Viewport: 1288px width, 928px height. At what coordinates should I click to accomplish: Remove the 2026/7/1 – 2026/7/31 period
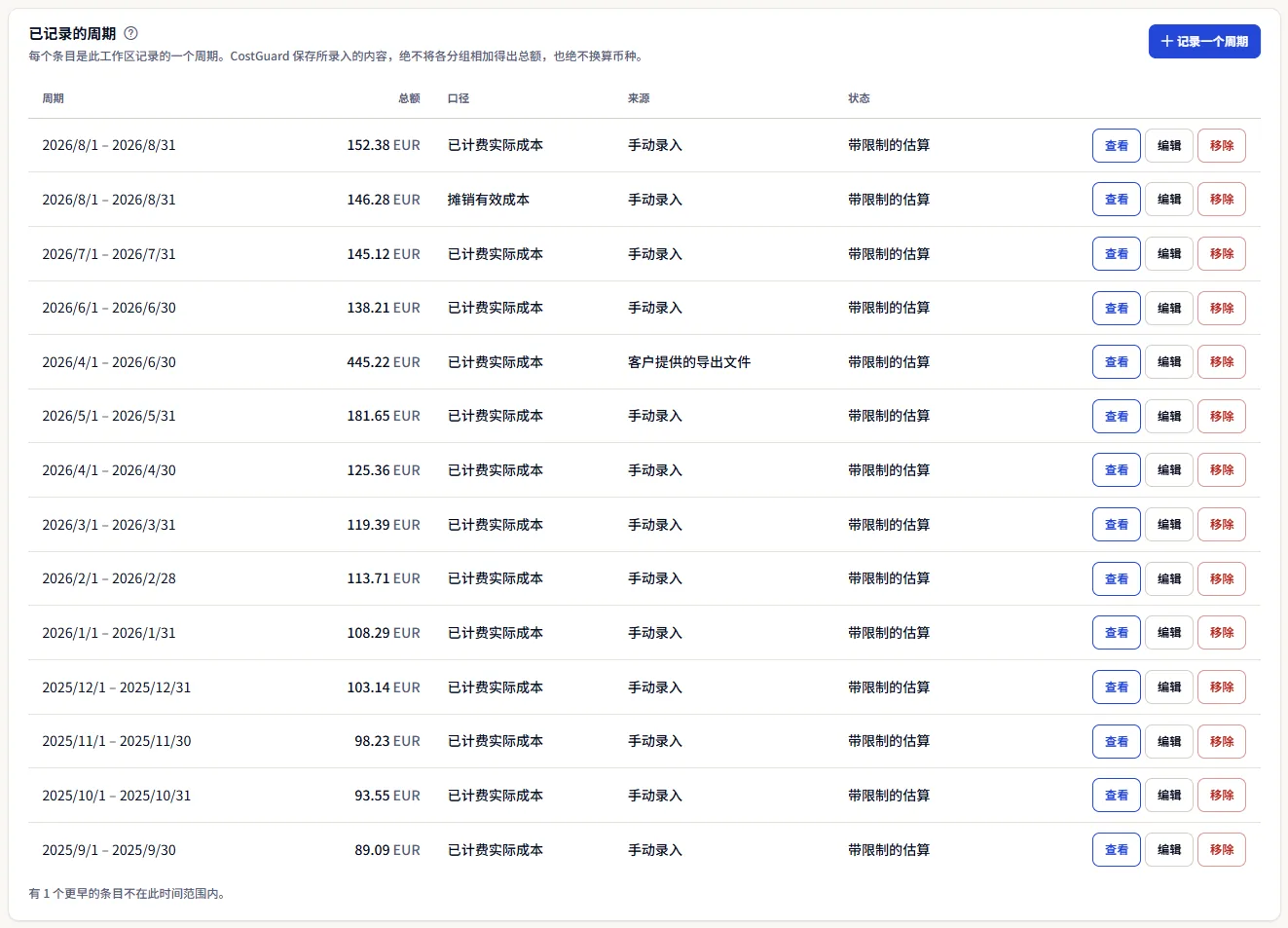tap(1222, 254)
